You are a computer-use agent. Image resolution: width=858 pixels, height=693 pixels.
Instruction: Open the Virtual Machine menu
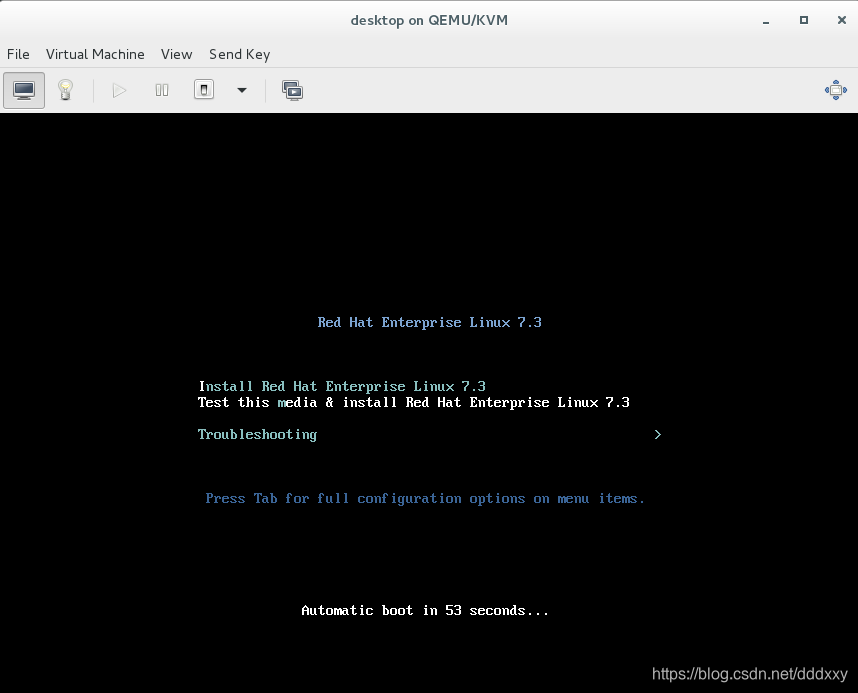click(95, 54)
